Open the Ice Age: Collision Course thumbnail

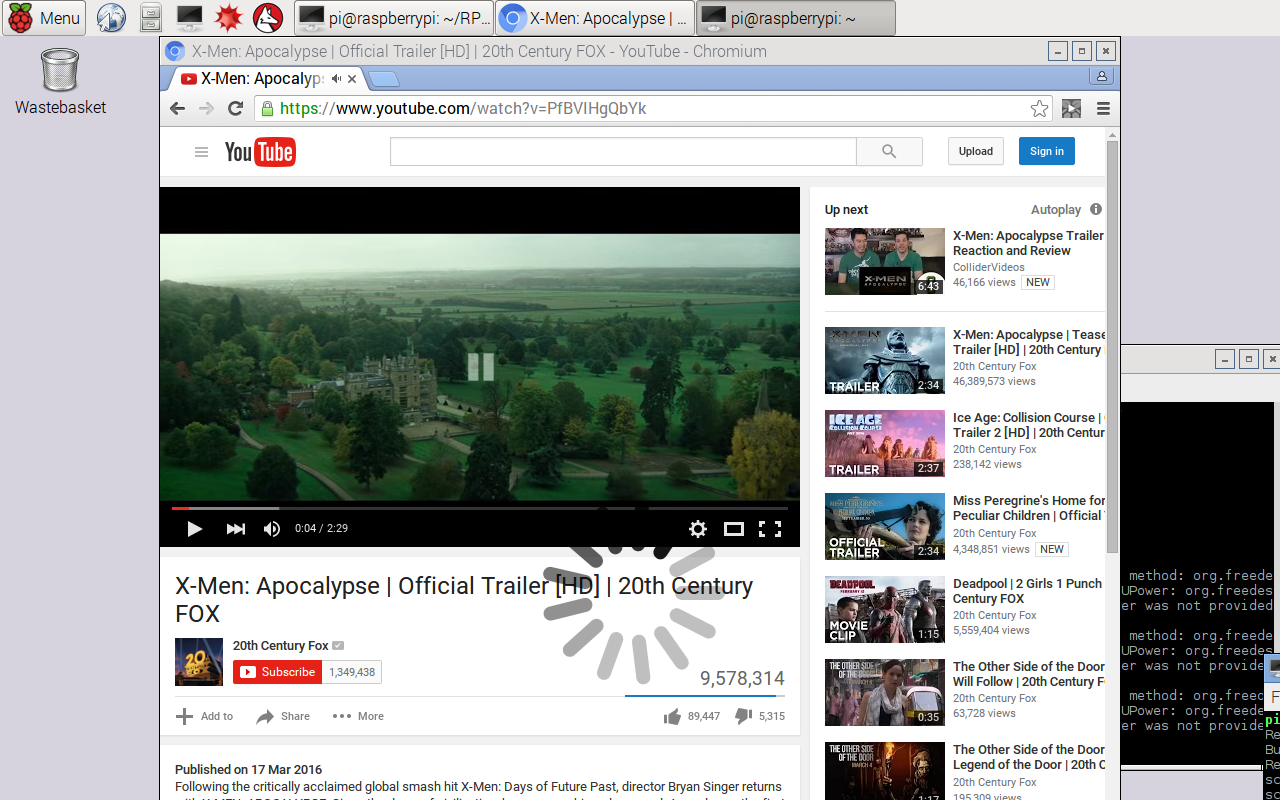(x=885, y=443)
